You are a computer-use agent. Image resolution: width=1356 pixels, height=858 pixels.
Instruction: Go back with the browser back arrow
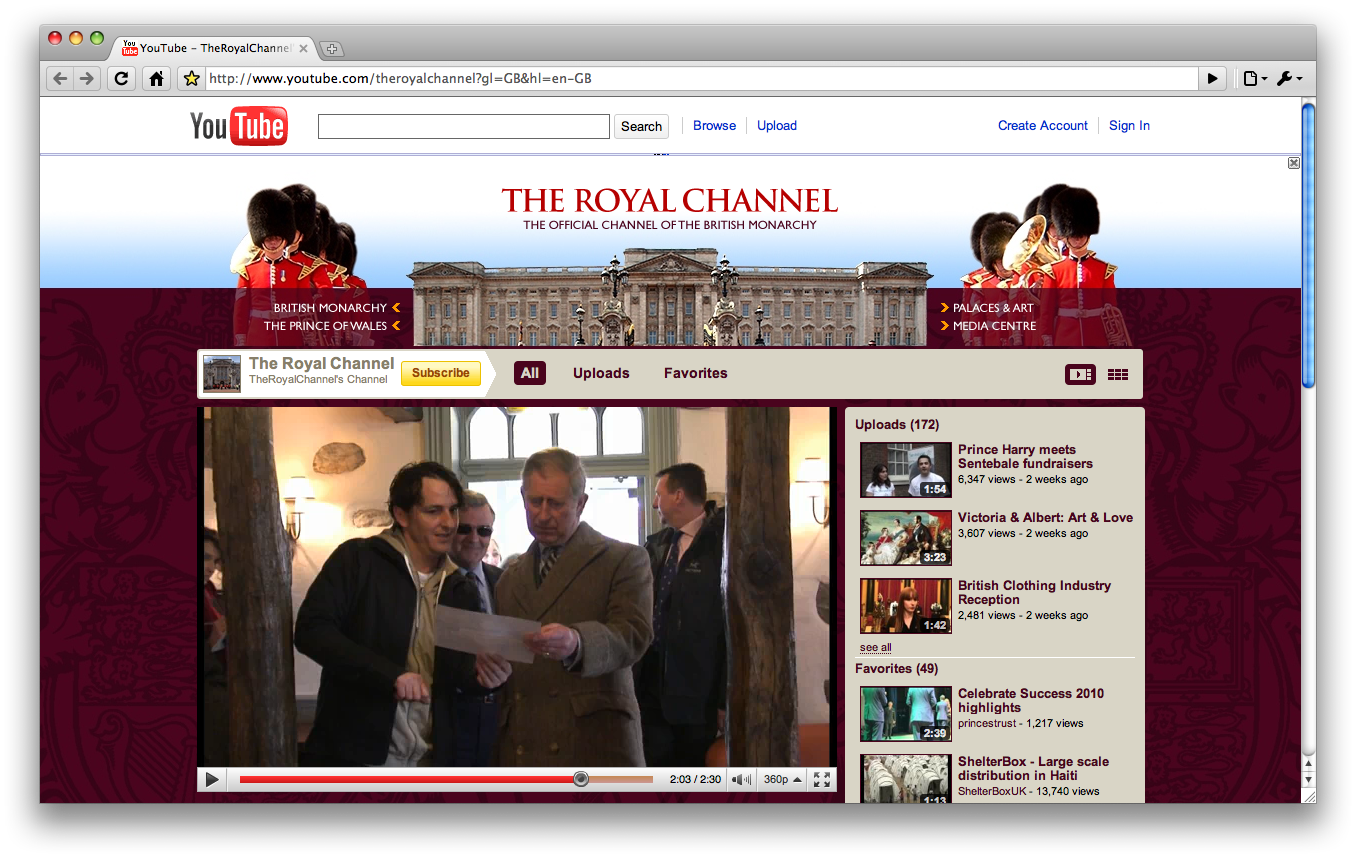click(61, 79)
